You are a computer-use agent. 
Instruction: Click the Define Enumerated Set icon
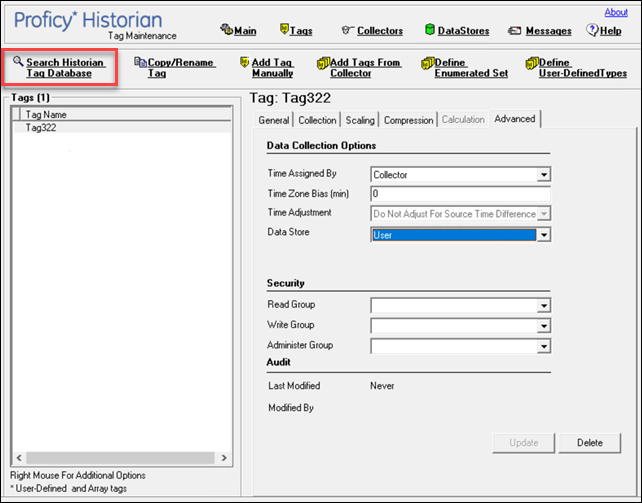click(x=428, y=63)
